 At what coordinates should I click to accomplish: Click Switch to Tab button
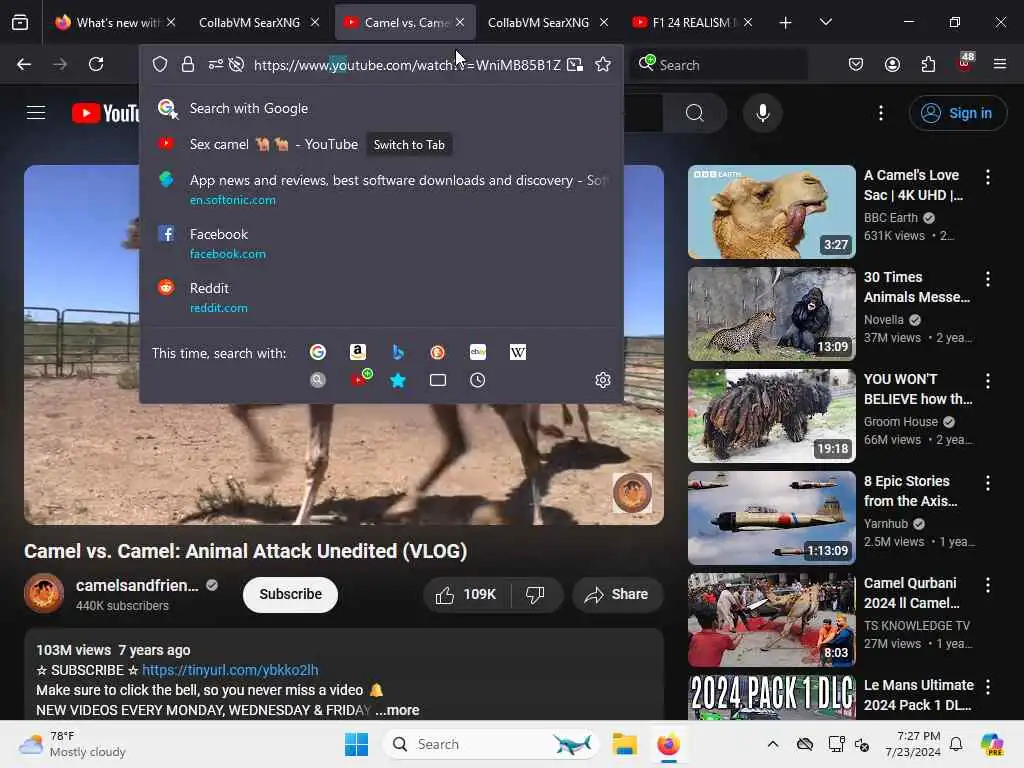pyautogui.click(x=409, y=144)
